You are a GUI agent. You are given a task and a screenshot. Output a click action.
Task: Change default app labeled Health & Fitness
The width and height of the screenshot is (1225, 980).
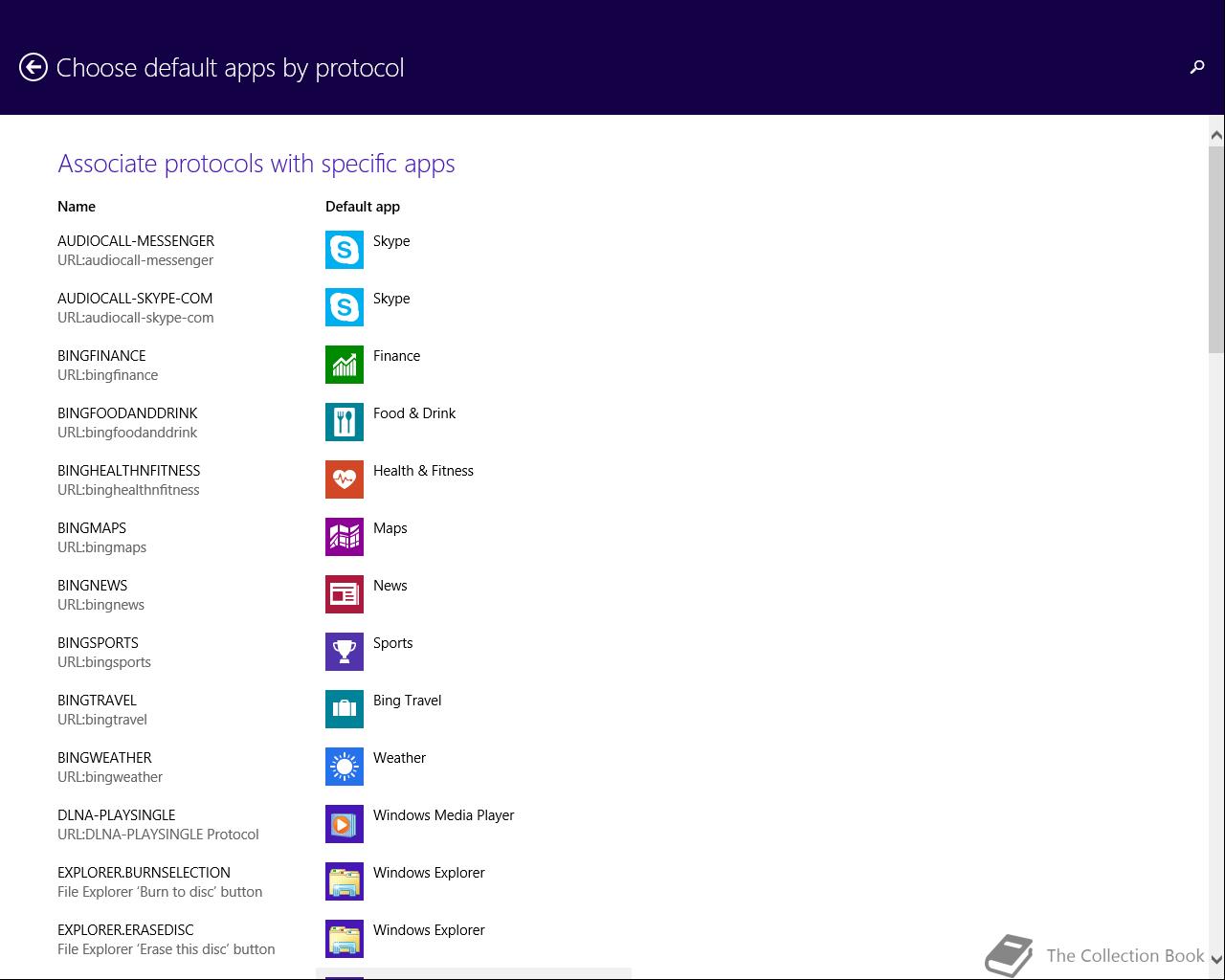423,471
